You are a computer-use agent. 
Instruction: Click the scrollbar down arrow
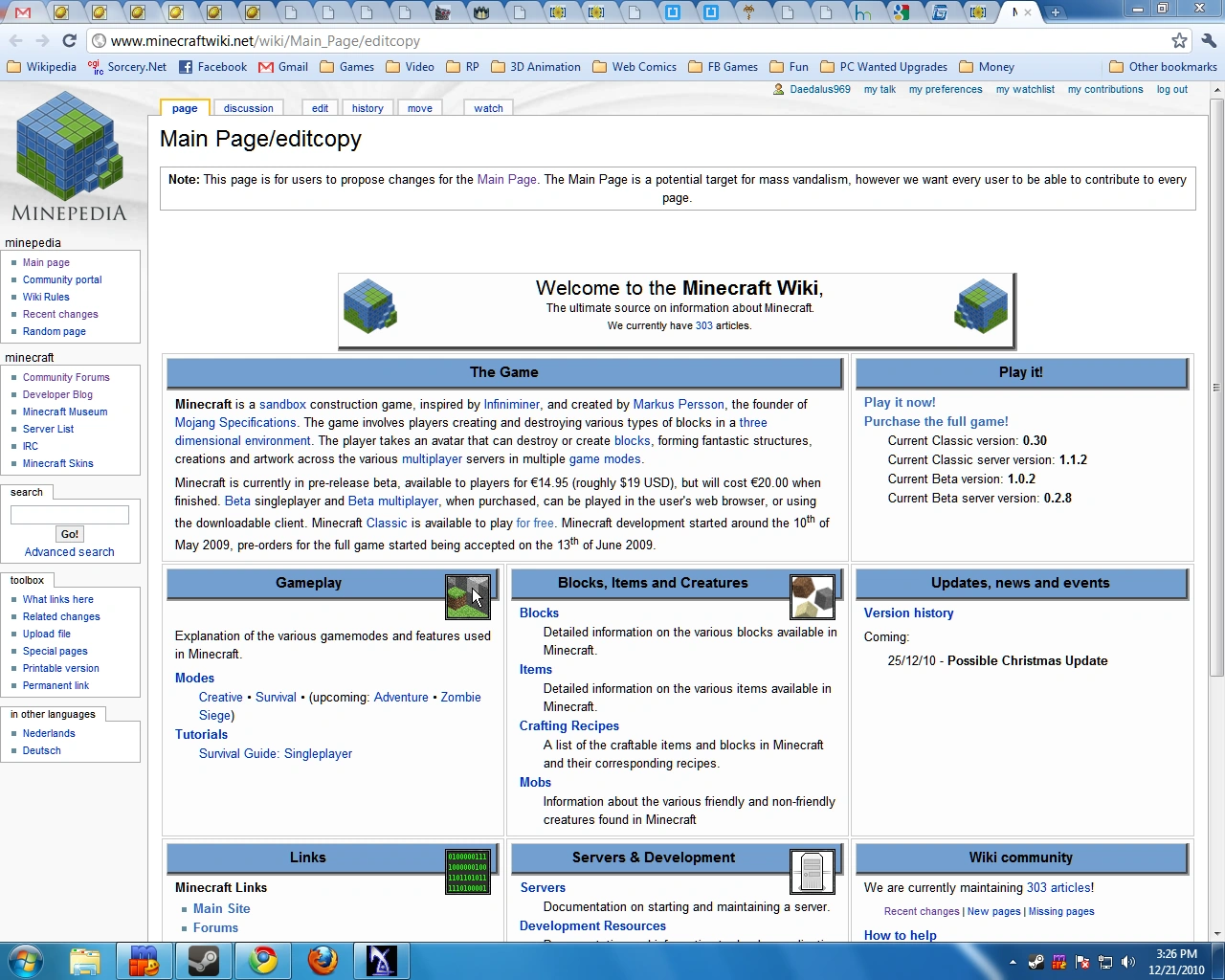(x=1216, y=933)
